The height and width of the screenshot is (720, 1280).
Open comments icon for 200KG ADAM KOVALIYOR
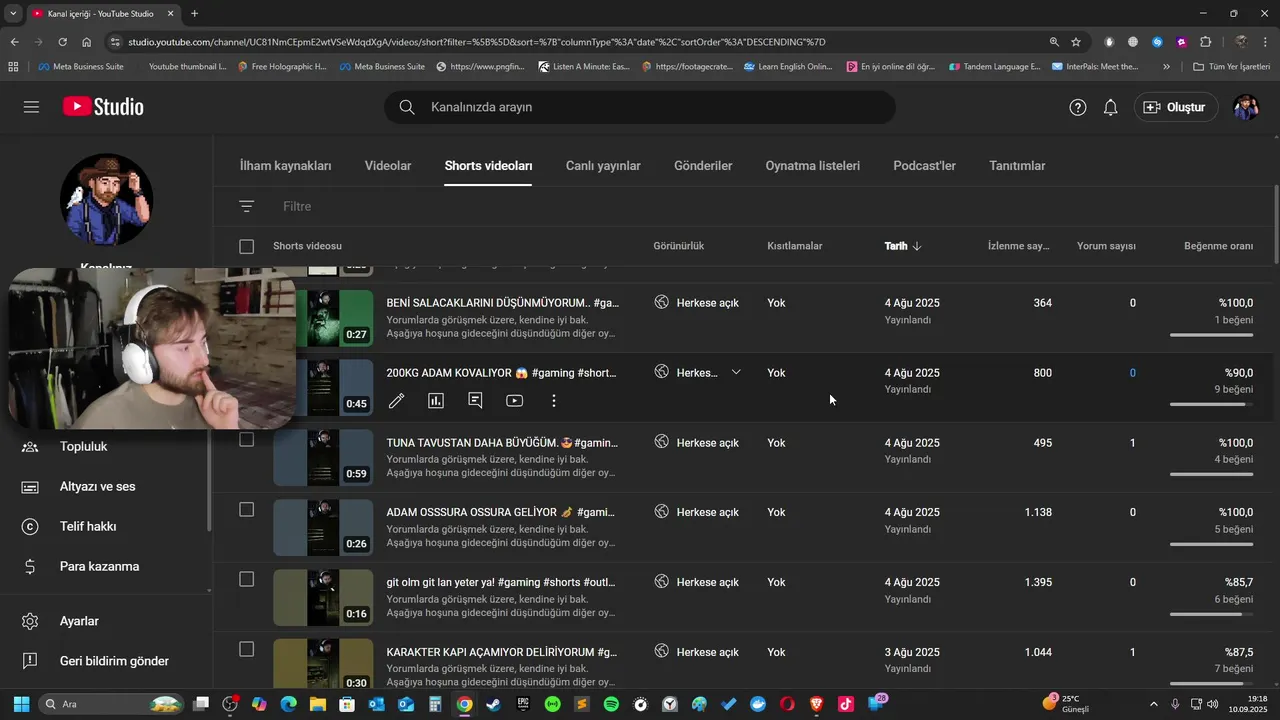point(476,401)
